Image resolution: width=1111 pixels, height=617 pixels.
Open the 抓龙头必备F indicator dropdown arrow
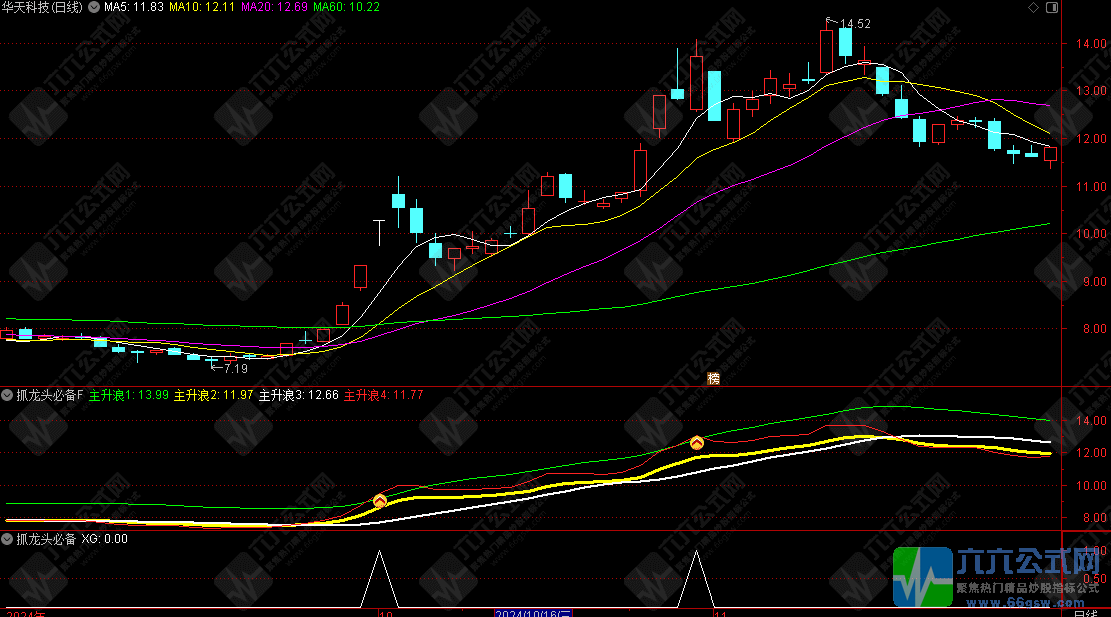[x=7, y=396]
